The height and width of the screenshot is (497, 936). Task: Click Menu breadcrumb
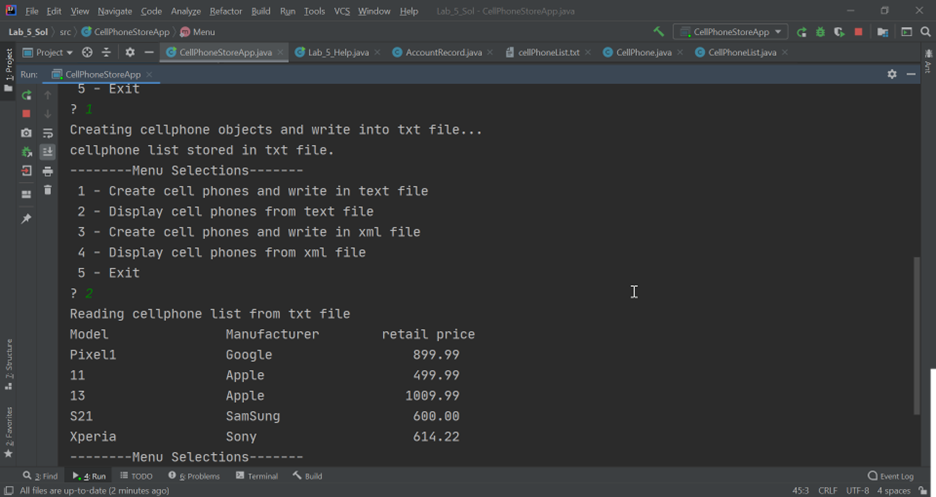click(198, 32)
